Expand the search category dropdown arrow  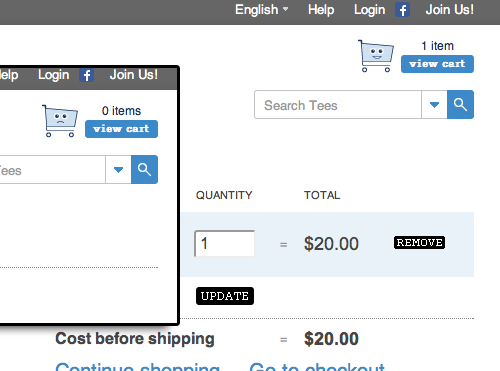point(434,105)
